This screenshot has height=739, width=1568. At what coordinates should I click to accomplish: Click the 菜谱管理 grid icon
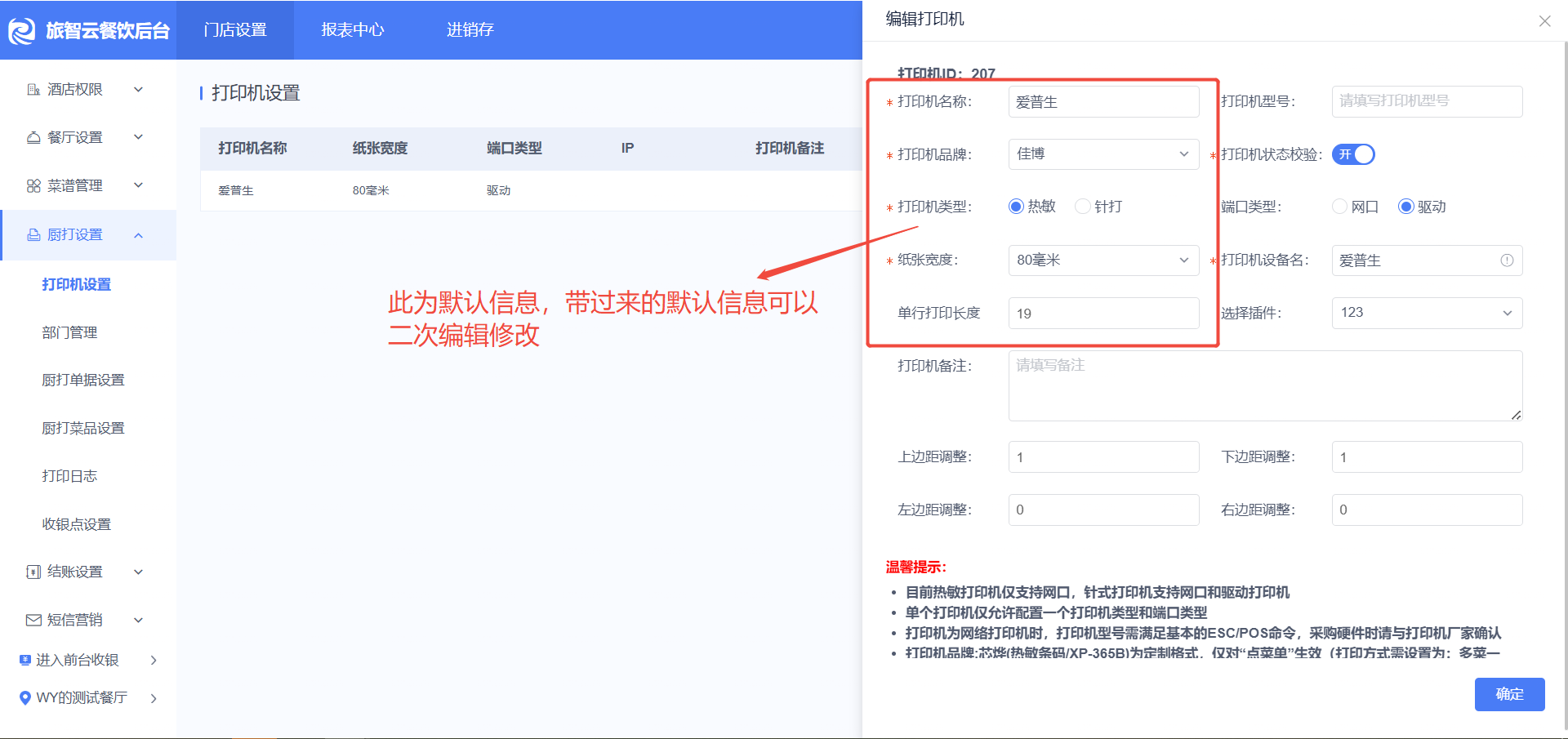coord(33,186)
